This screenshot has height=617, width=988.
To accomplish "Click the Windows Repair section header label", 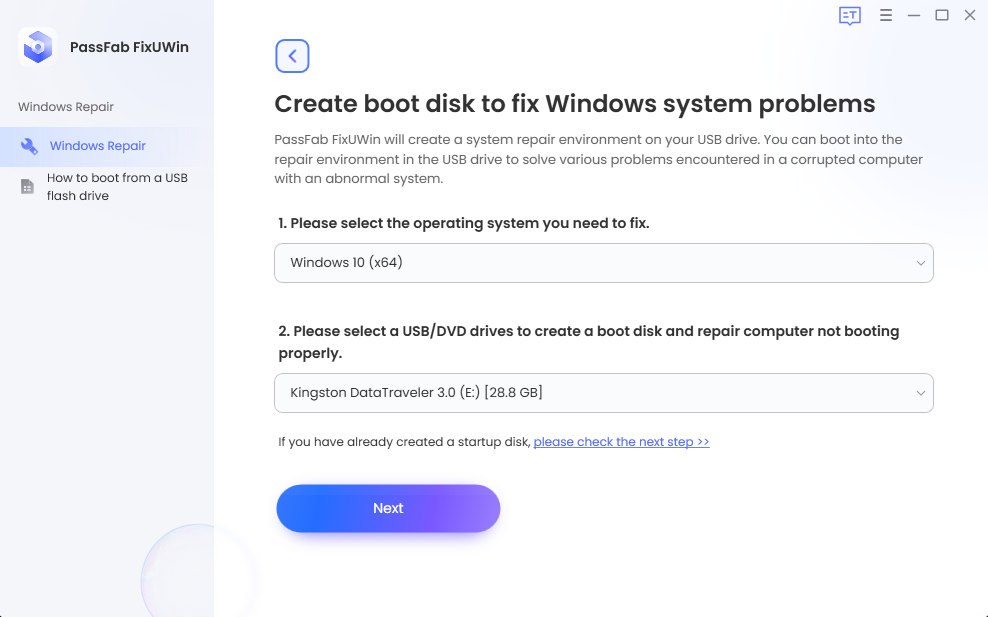I will [x=66, y=107].
